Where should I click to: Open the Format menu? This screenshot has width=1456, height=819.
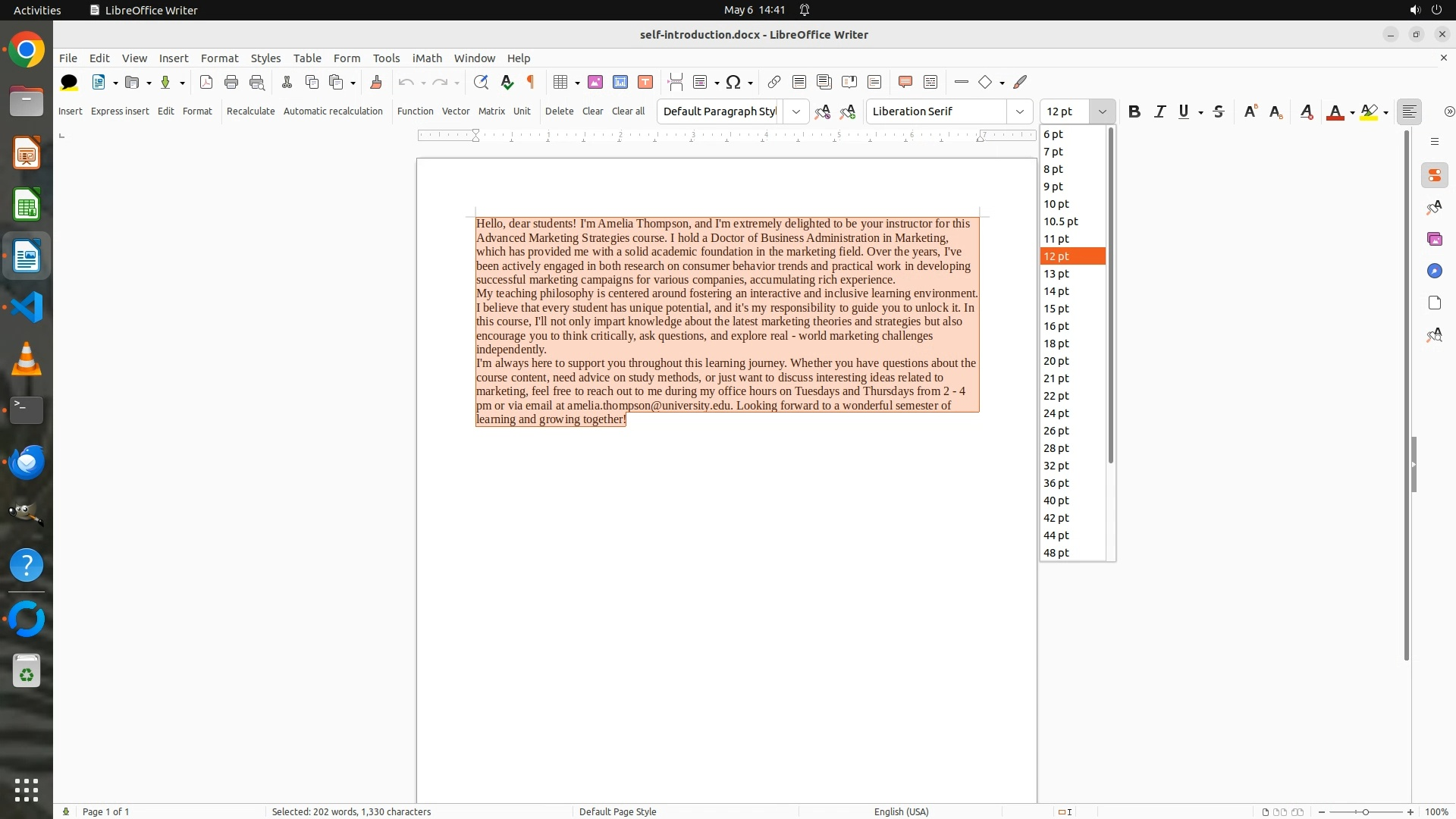[x=219, y=58]
